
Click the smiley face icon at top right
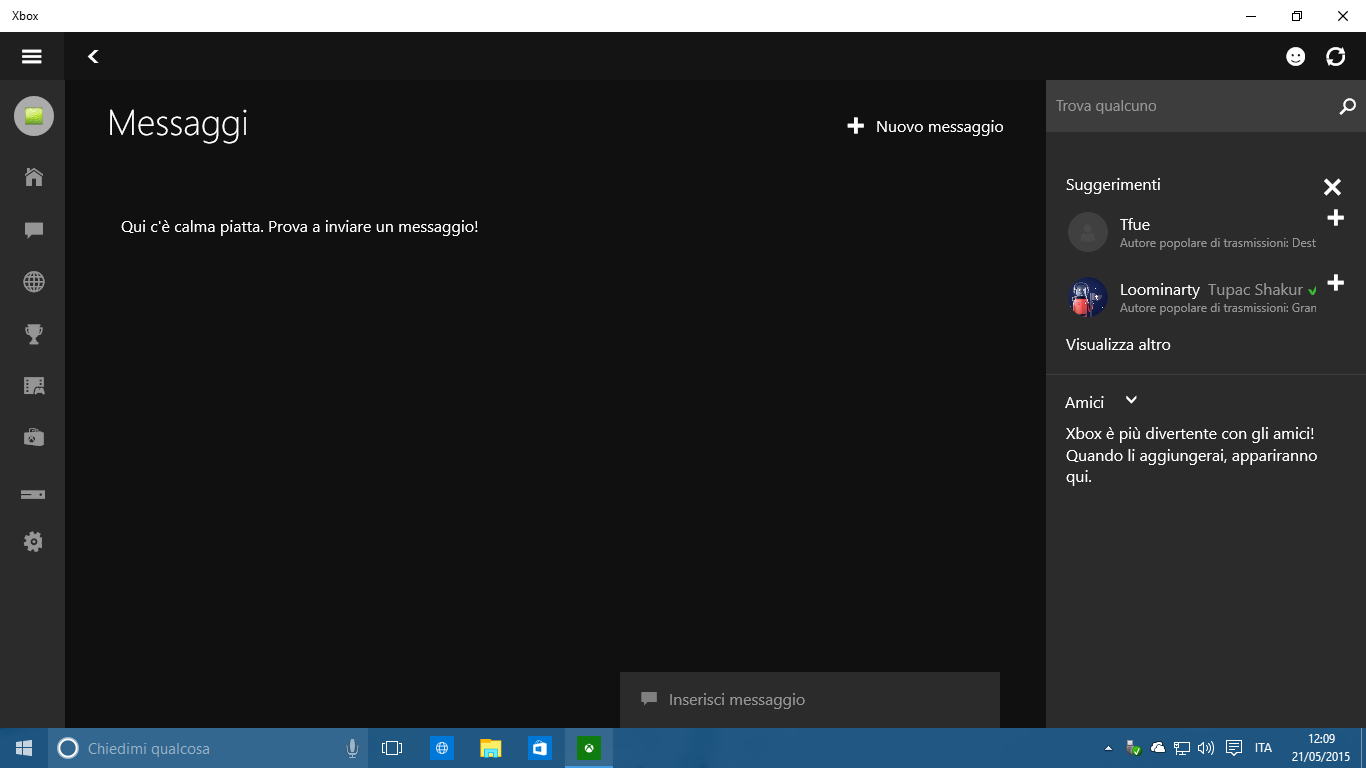(1296, 57)
